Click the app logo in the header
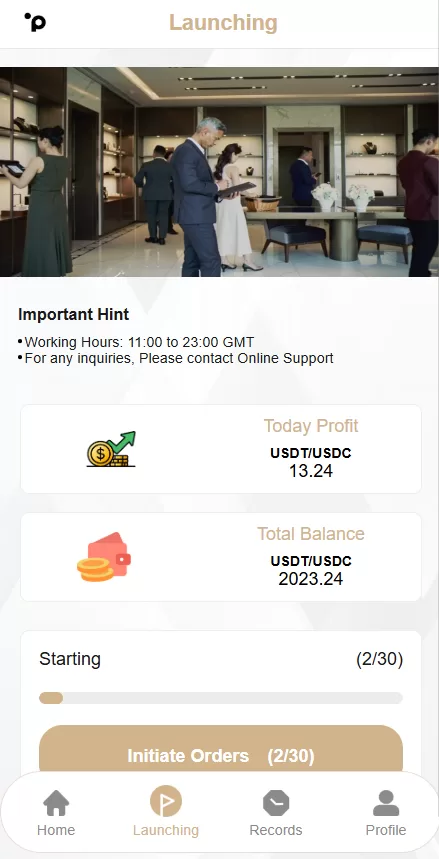This screenshot has width=439, height=859. coord(35,22)
